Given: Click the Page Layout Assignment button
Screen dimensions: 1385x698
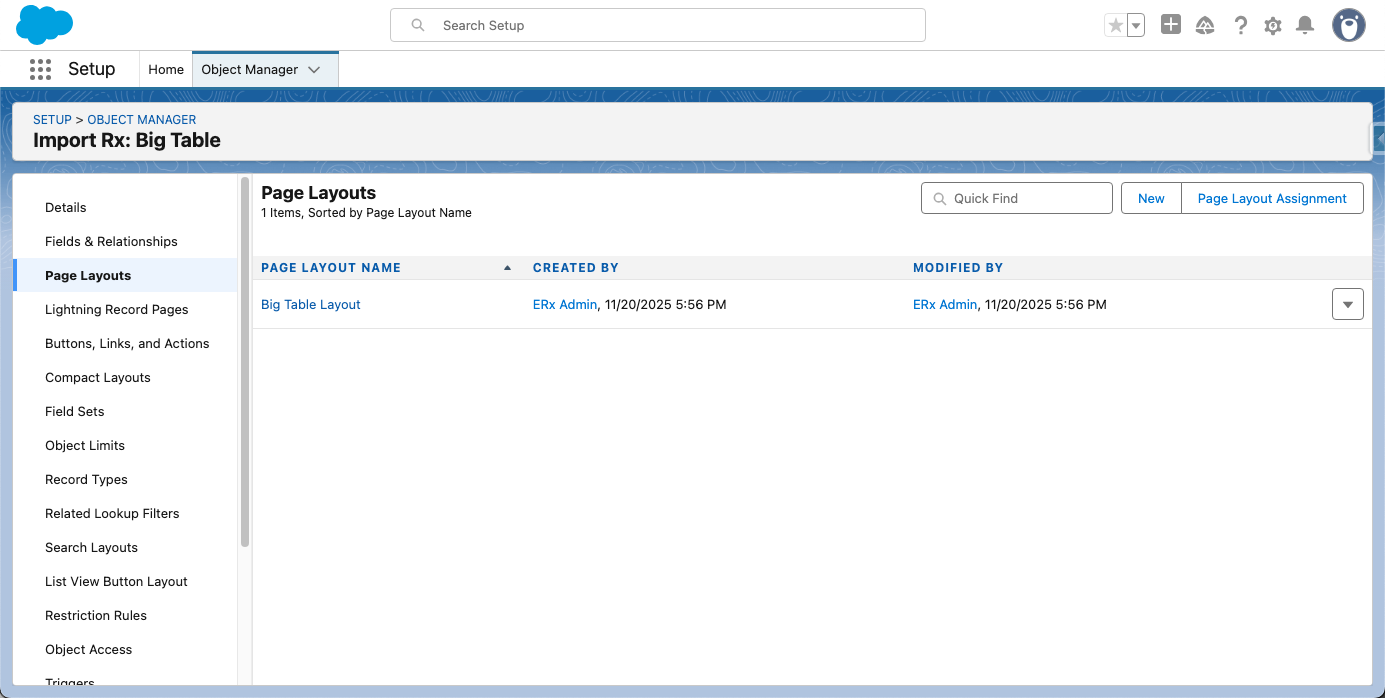Looking at the screenshot, I should 1272,198.
